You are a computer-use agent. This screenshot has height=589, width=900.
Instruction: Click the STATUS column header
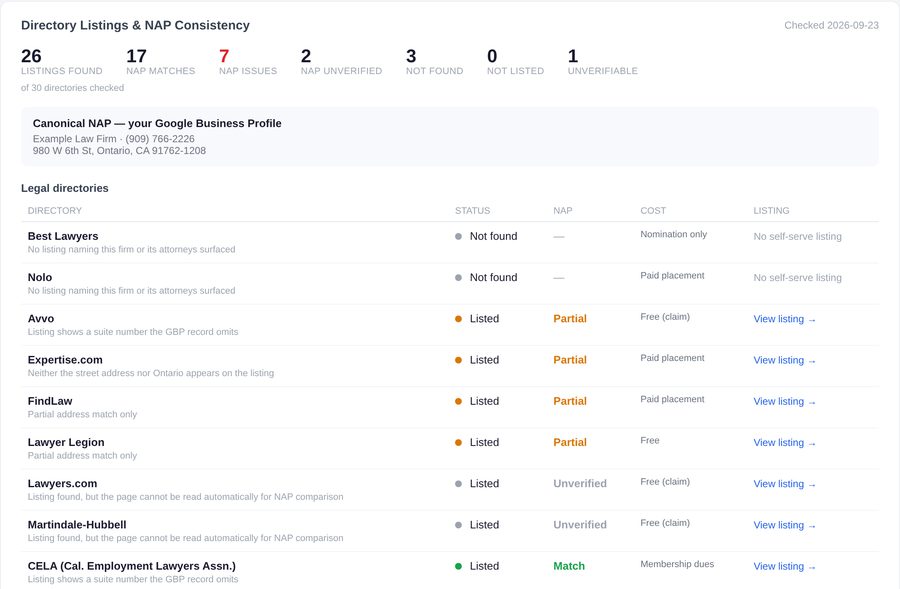[472, 211]
